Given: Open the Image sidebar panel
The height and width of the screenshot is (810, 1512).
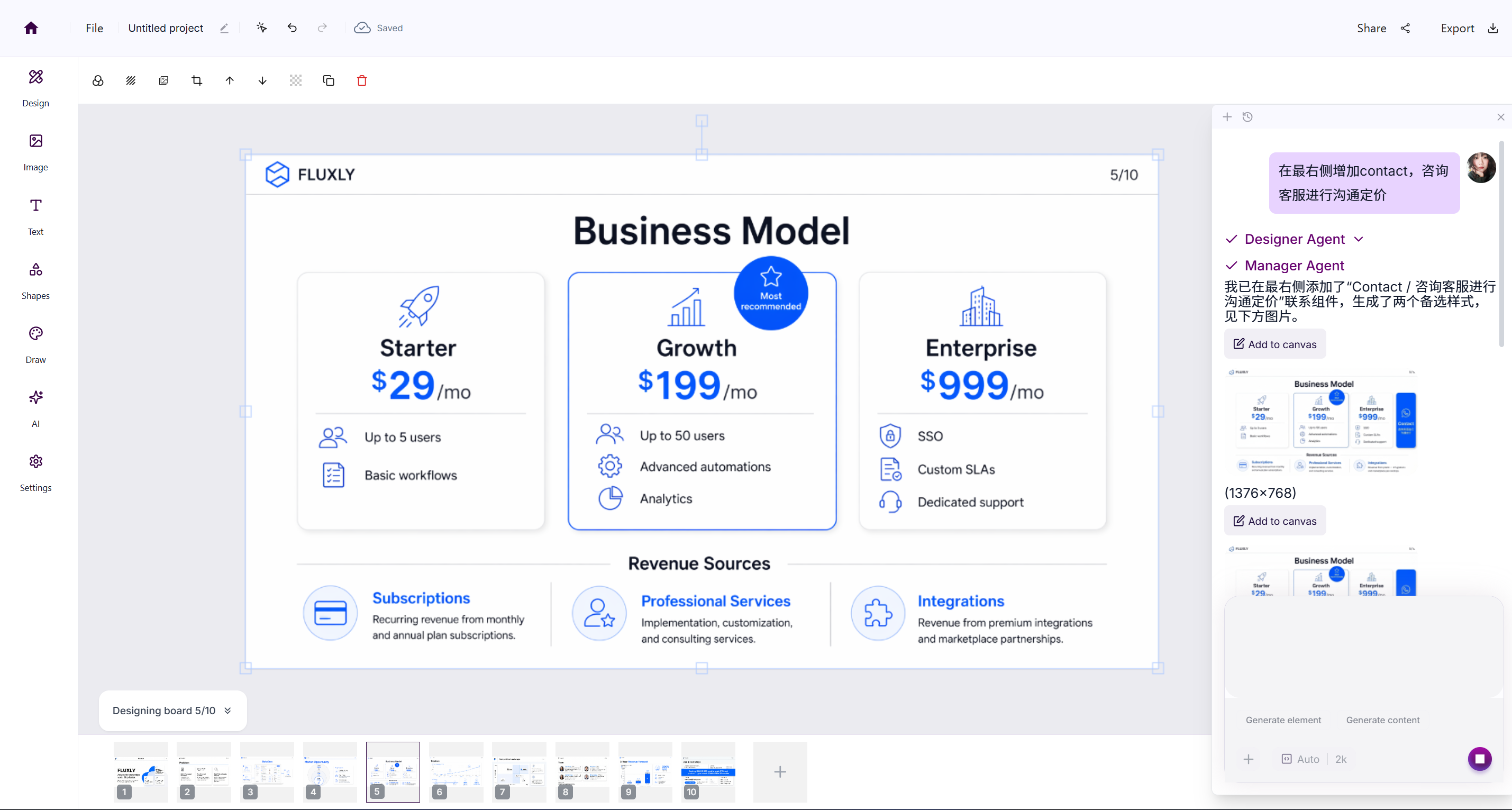Looking at the screenshot, I should pyautogui.click(x=36, y=152).
